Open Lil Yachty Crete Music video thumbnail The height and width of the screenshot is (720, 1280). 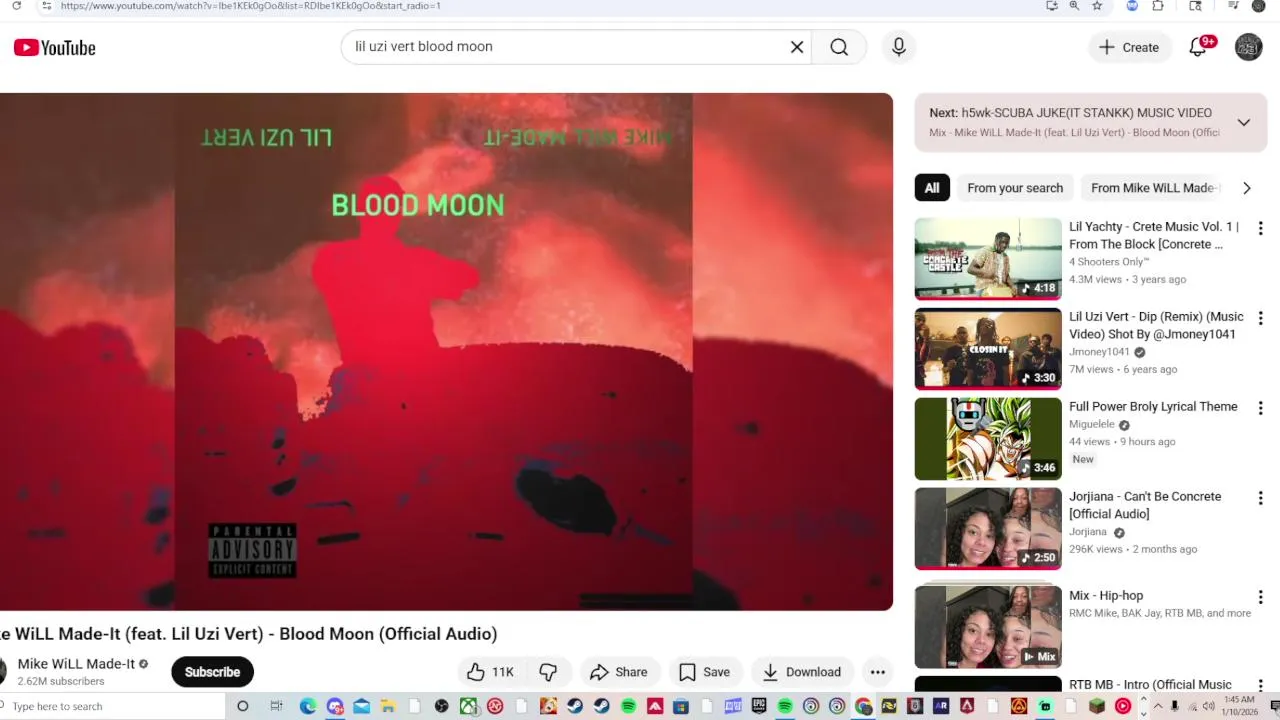(988, 259)
